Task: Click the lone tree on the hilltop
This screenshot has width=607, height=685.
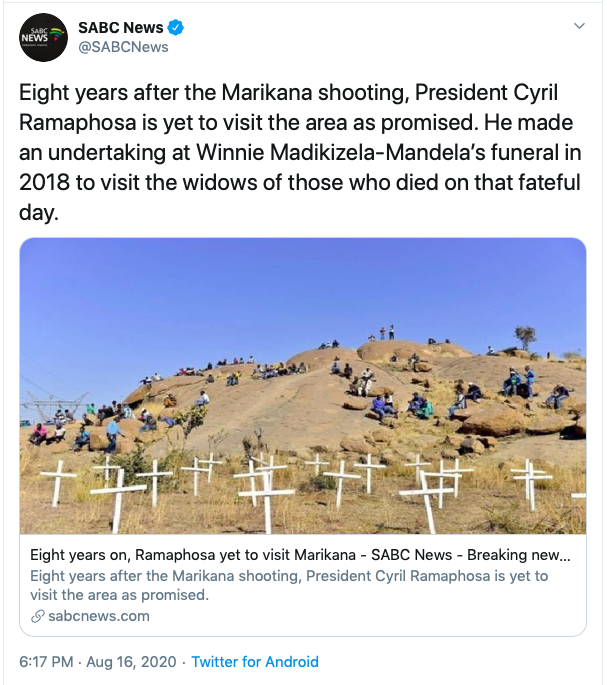Action: pyautogui.click(x=525, y=338)
